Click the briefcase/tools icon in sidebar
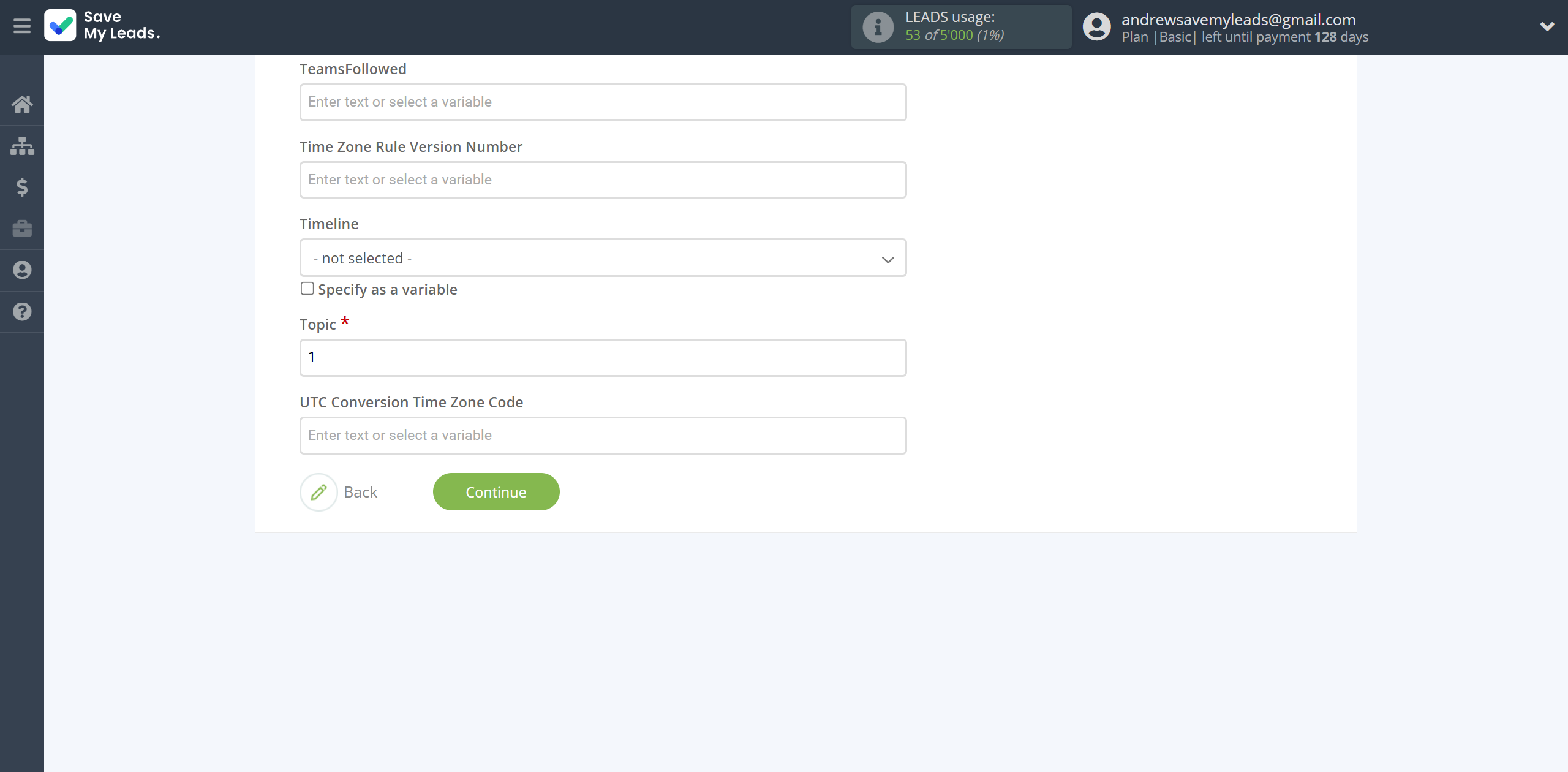This screenshot has width=1568, height=772. [22, 228]
